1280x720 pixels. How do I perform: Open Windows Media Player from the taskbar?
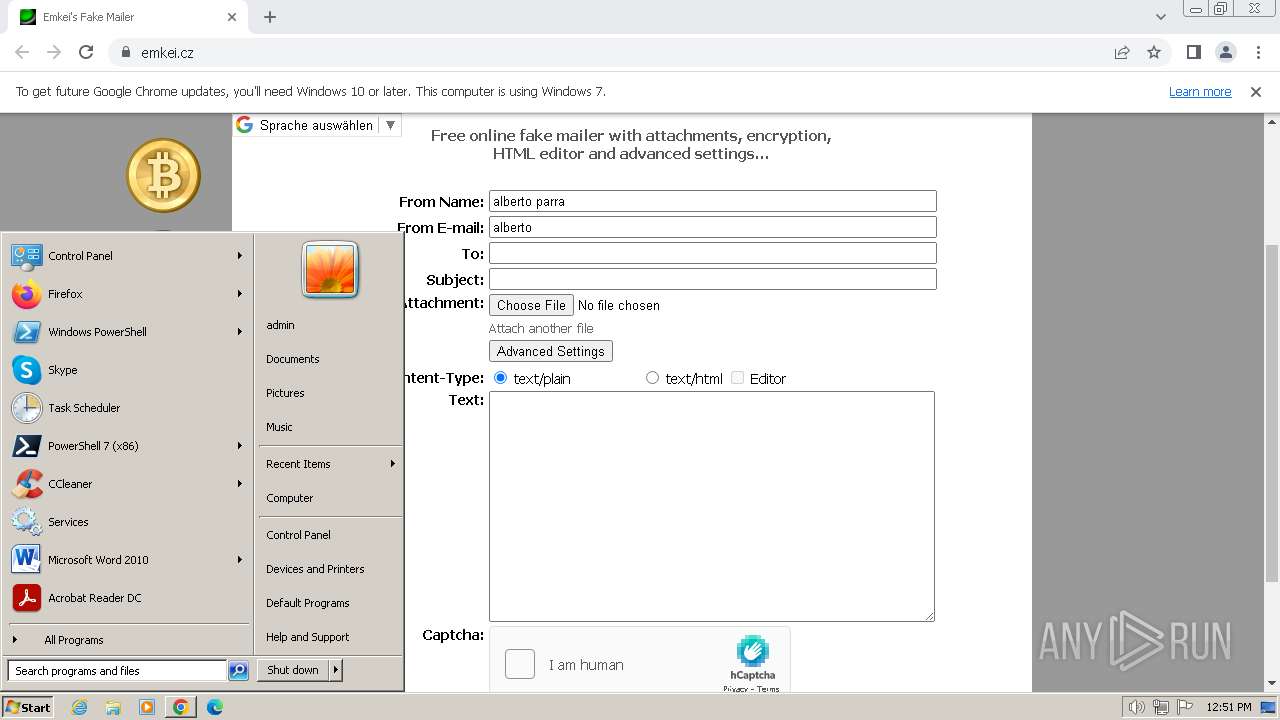point(147,707)
